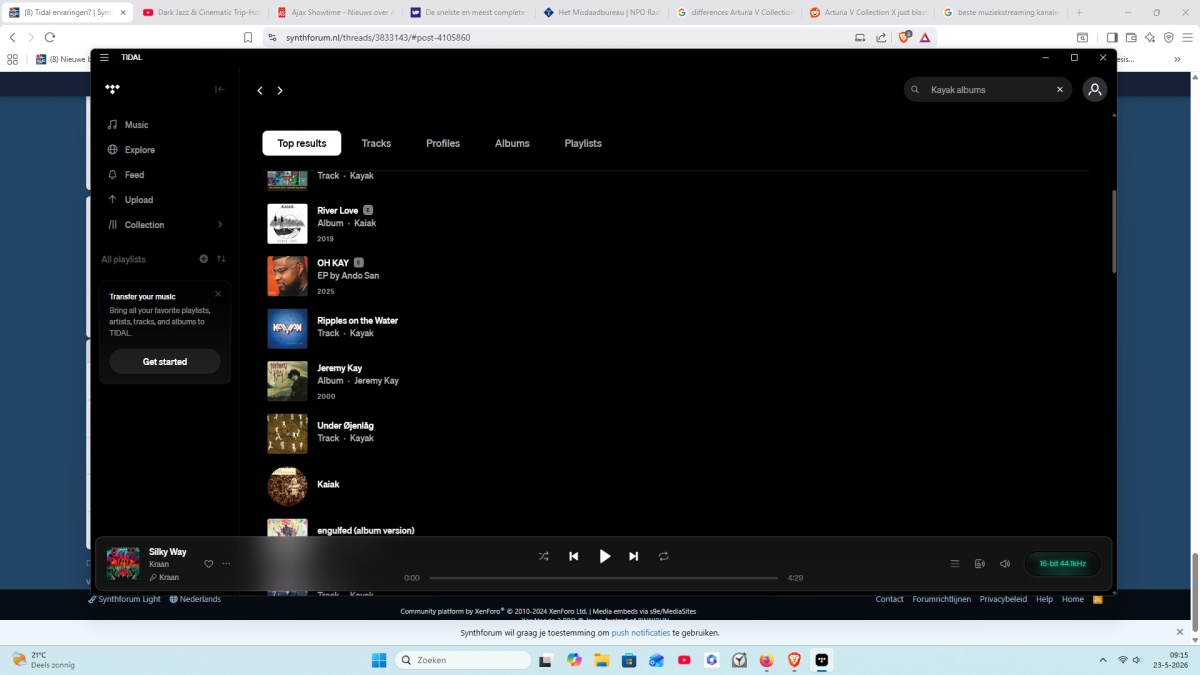Open Forumrichtlijnen in Synthforum footer
1200x675 pixels.
pyautogui.click(x=941, y=599)
